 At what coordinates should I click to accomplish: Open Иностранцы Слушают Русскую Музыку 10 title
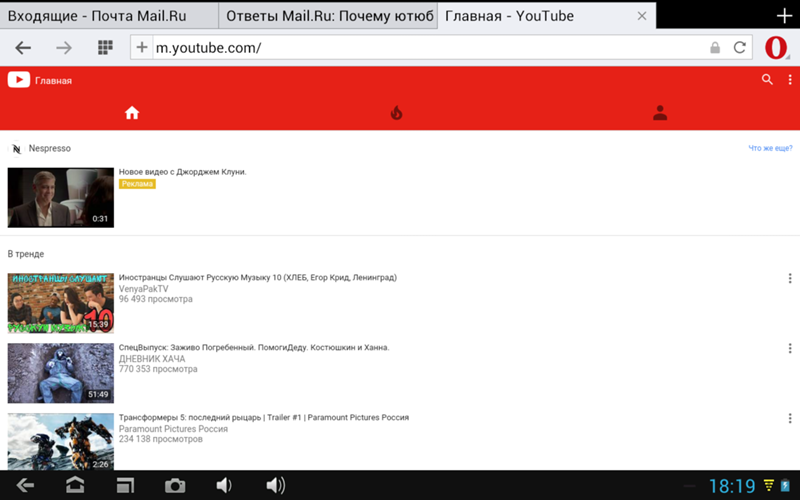(x=258, y=278)
